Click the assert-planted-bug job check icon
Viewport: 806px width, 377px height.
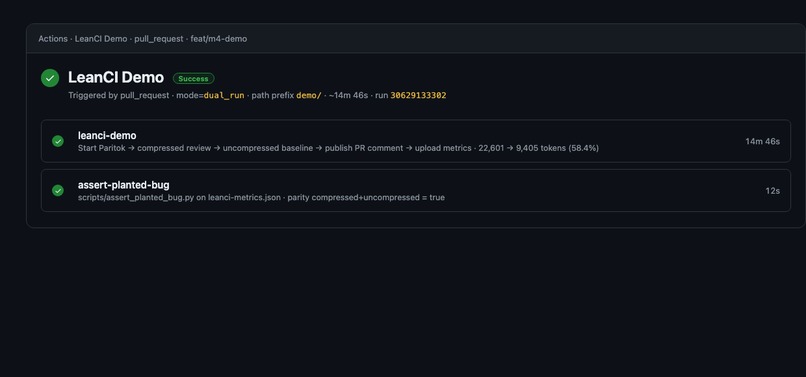pyautogui.click(x=58, y=190)
